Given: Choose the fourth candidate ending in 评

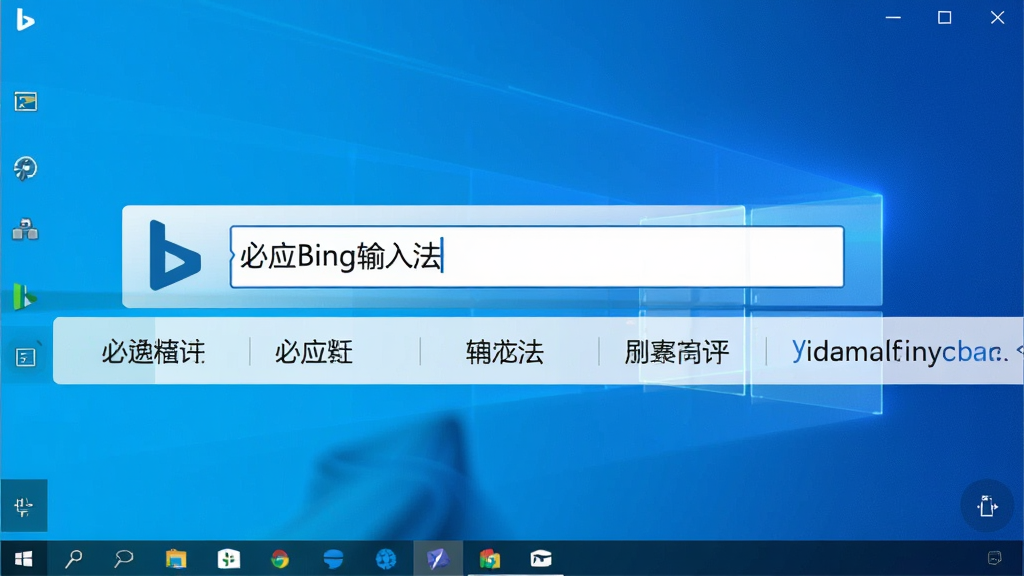Looking at the screenshot, I should [677, 353].
